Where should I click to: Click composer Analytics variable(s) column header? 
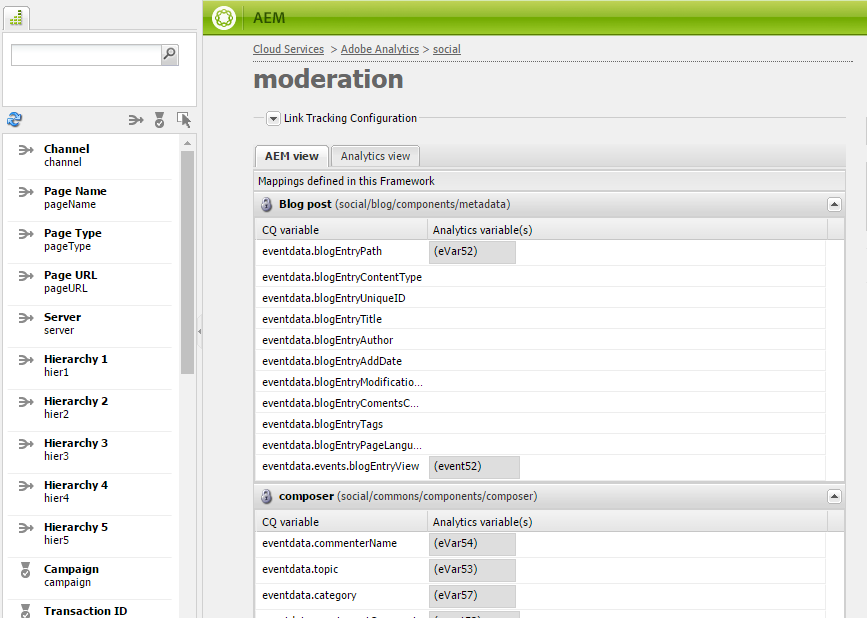pyautogui.click(x=628, y=522)
